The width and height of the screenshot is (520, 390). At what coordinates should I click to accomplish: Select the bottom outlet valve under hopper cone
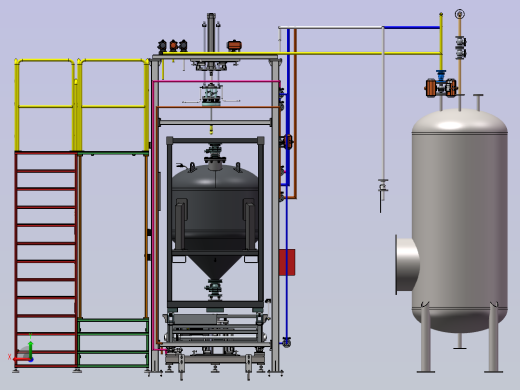click(214, 289)
